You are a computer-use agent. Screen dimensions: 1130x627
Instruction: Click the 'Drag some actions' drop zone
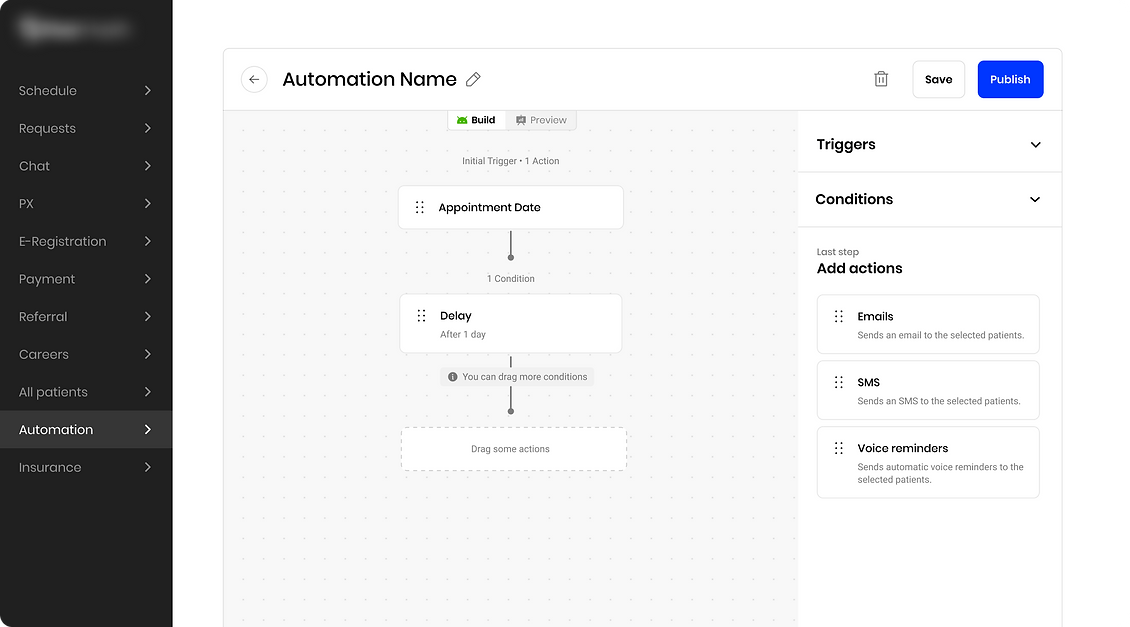(513, 449)
